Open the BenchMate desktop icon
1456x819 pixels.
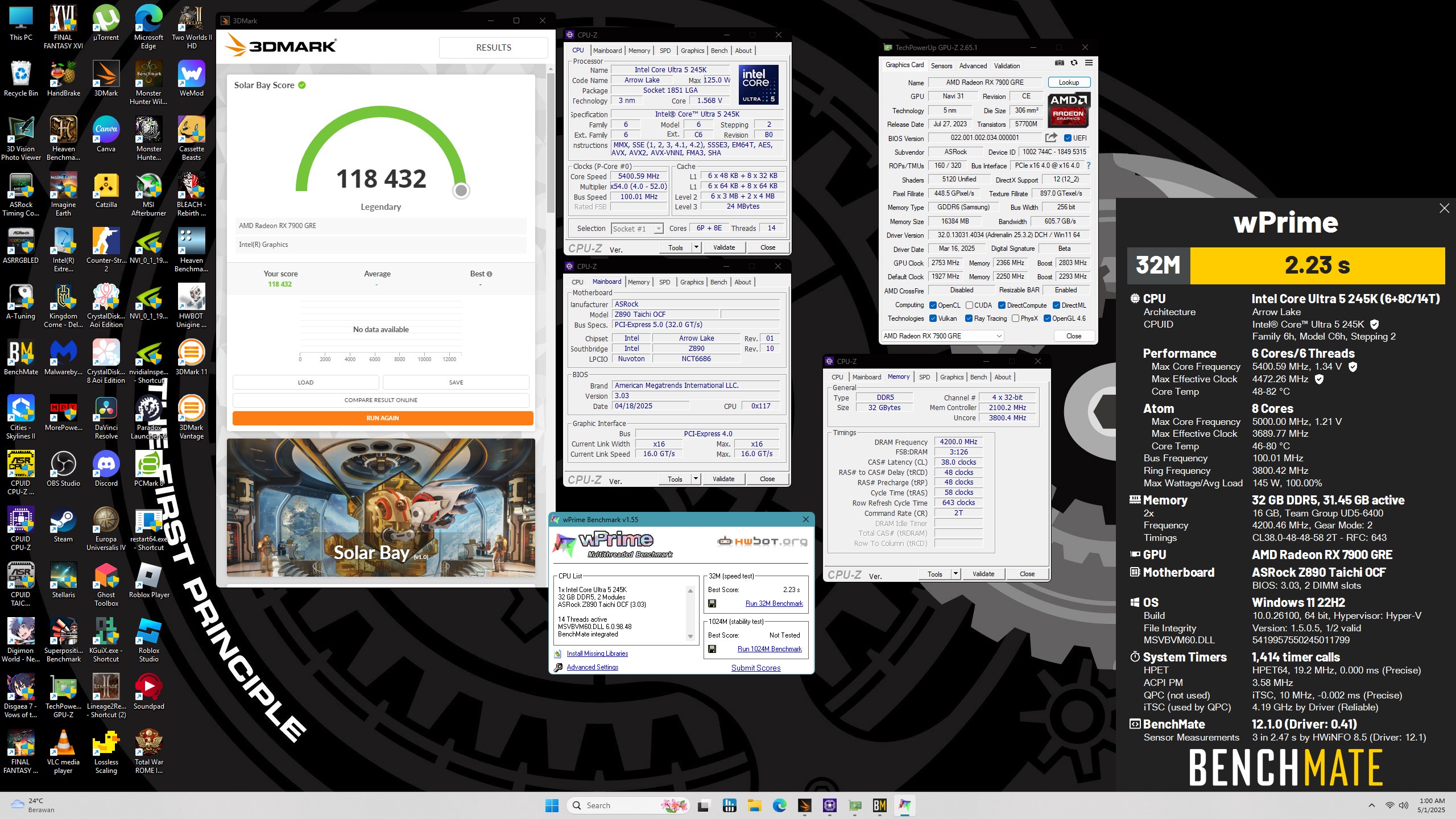click(21, 358)
